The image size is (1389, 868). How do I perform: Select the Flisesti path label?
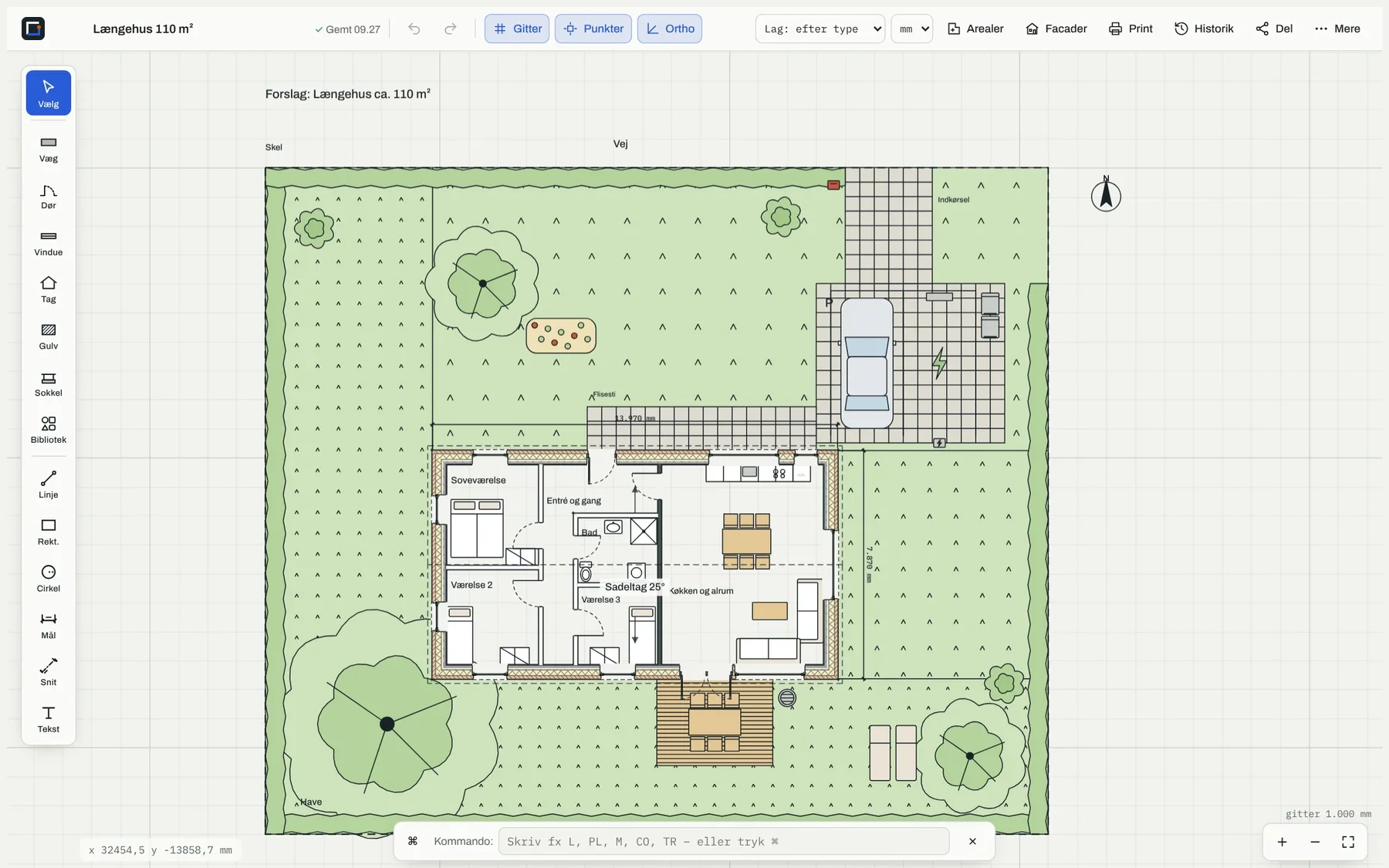[x=604, y=394]
